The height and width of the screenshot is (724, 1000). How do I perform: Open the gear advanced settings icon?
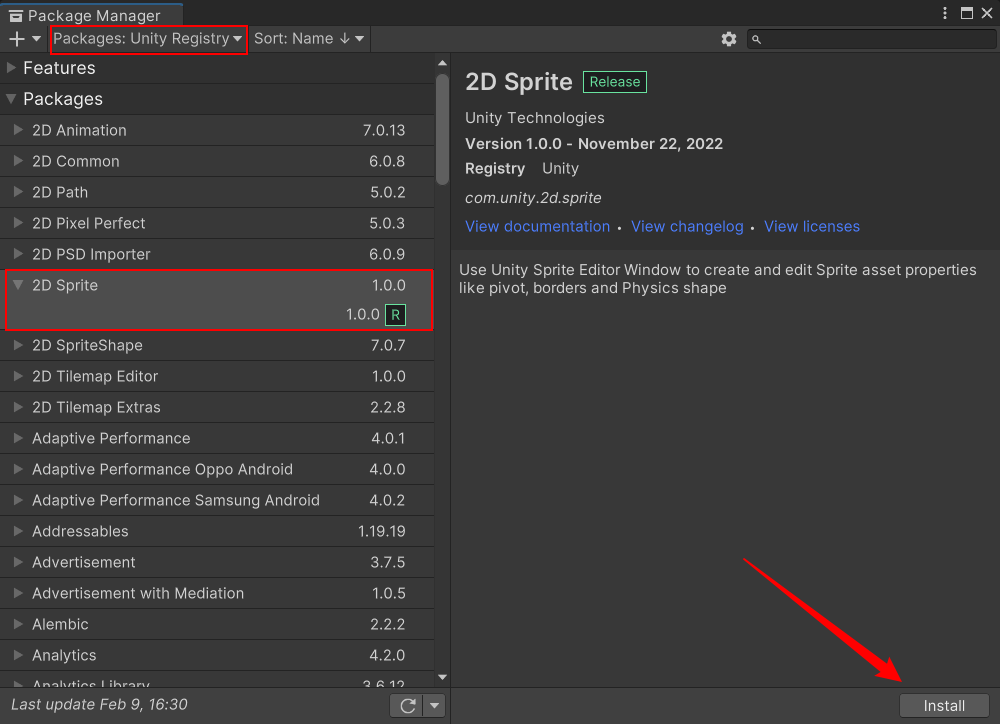point(728,39)
